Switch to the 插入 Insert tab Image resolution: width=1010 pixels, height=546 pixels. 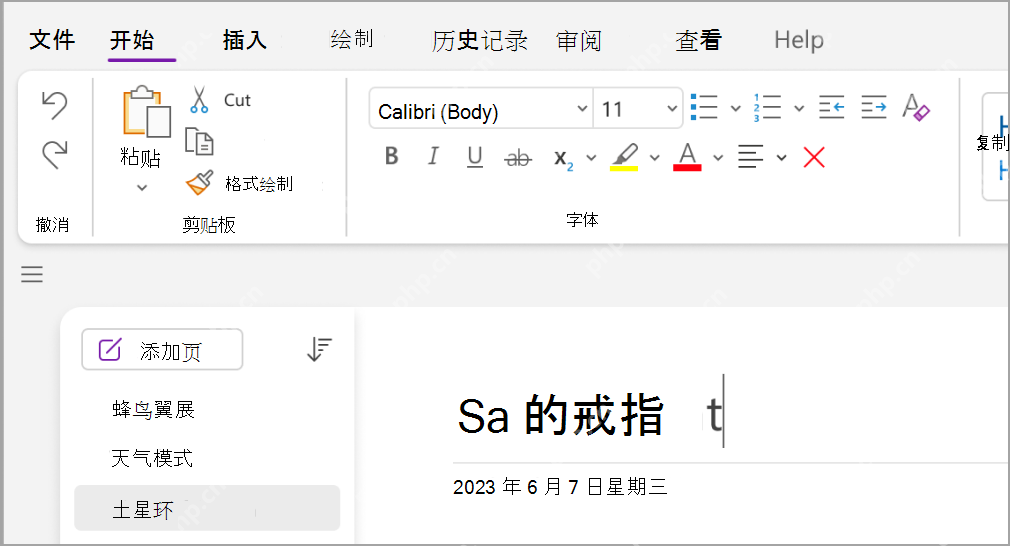(x=244, y=40)
